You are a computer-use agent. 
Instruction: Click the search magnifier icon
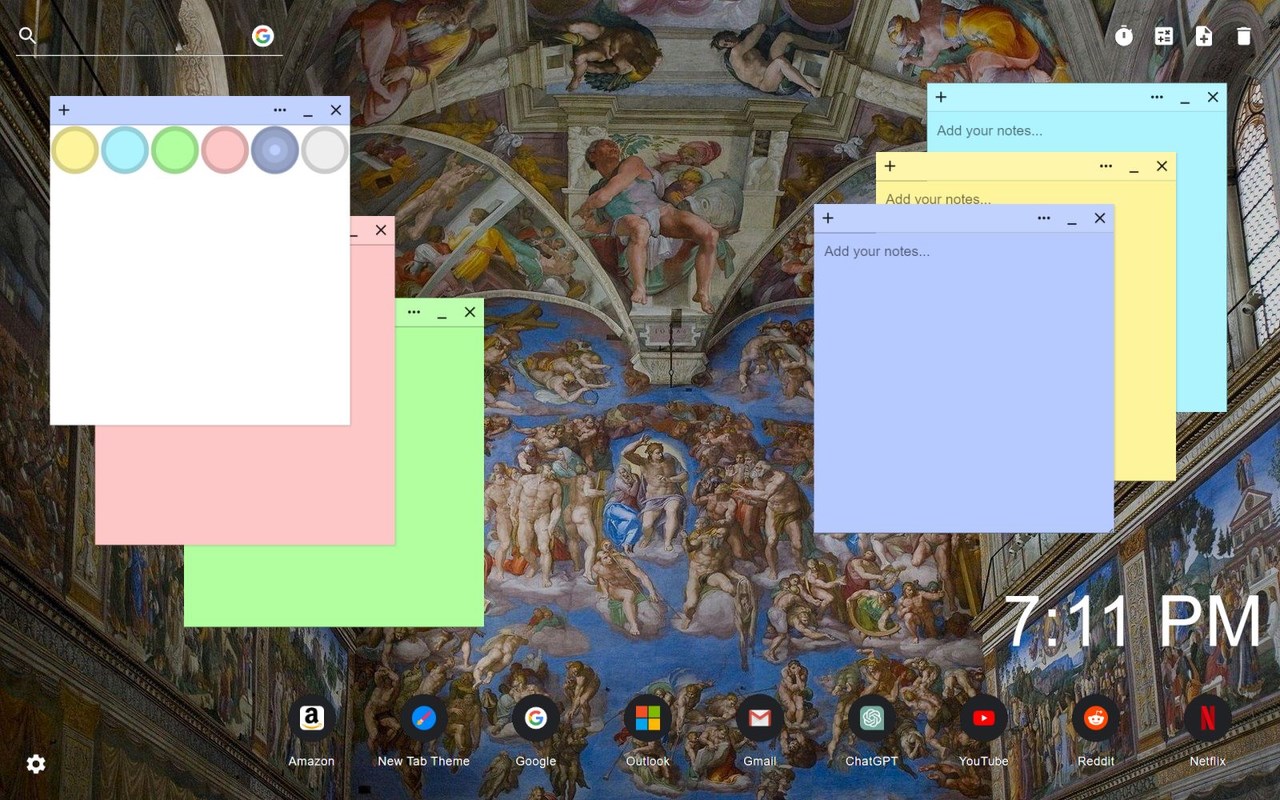(28, 36)
